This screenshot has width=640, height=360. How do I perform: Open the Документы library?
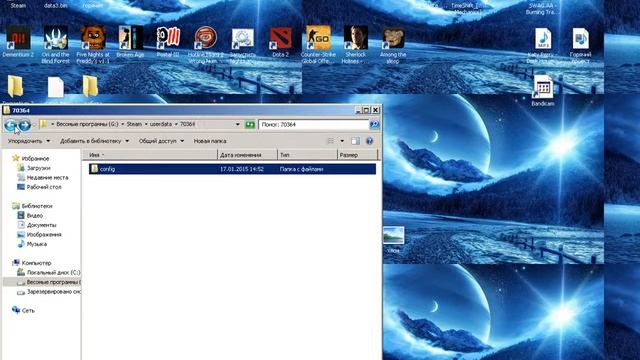coord(41,225)
